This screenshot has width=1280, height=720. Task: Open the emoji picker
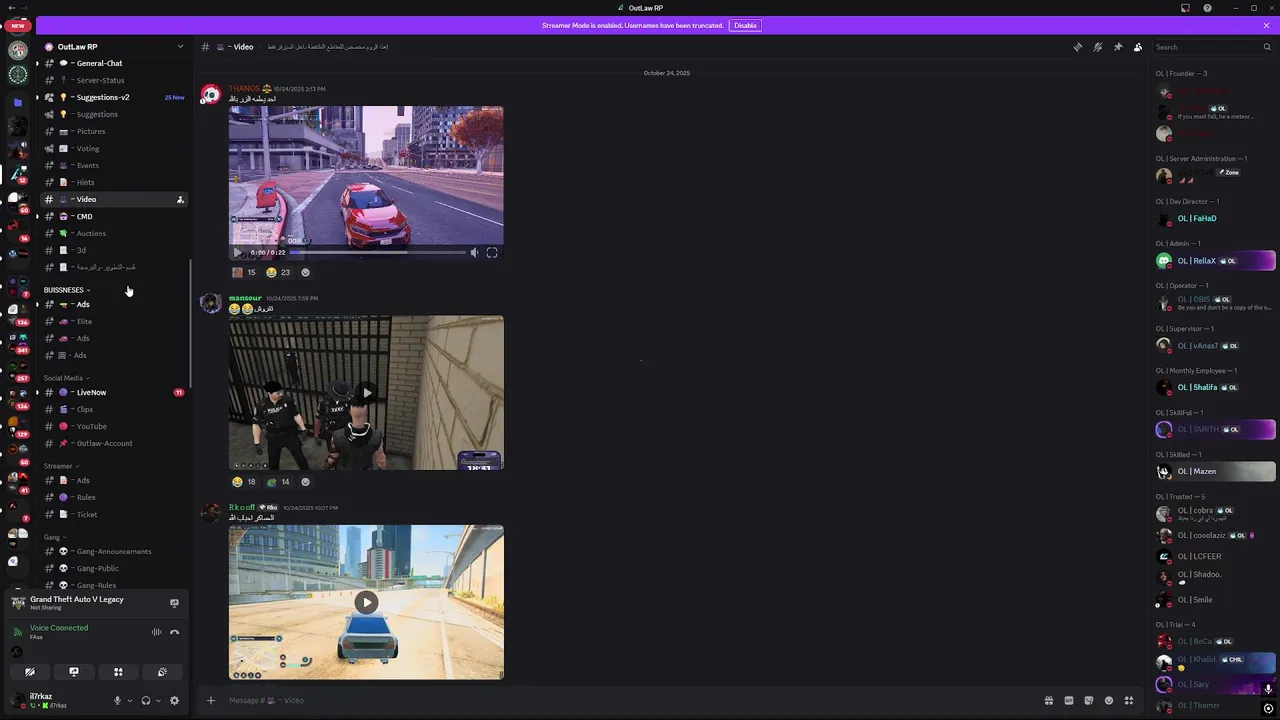tap(1109, 700)
